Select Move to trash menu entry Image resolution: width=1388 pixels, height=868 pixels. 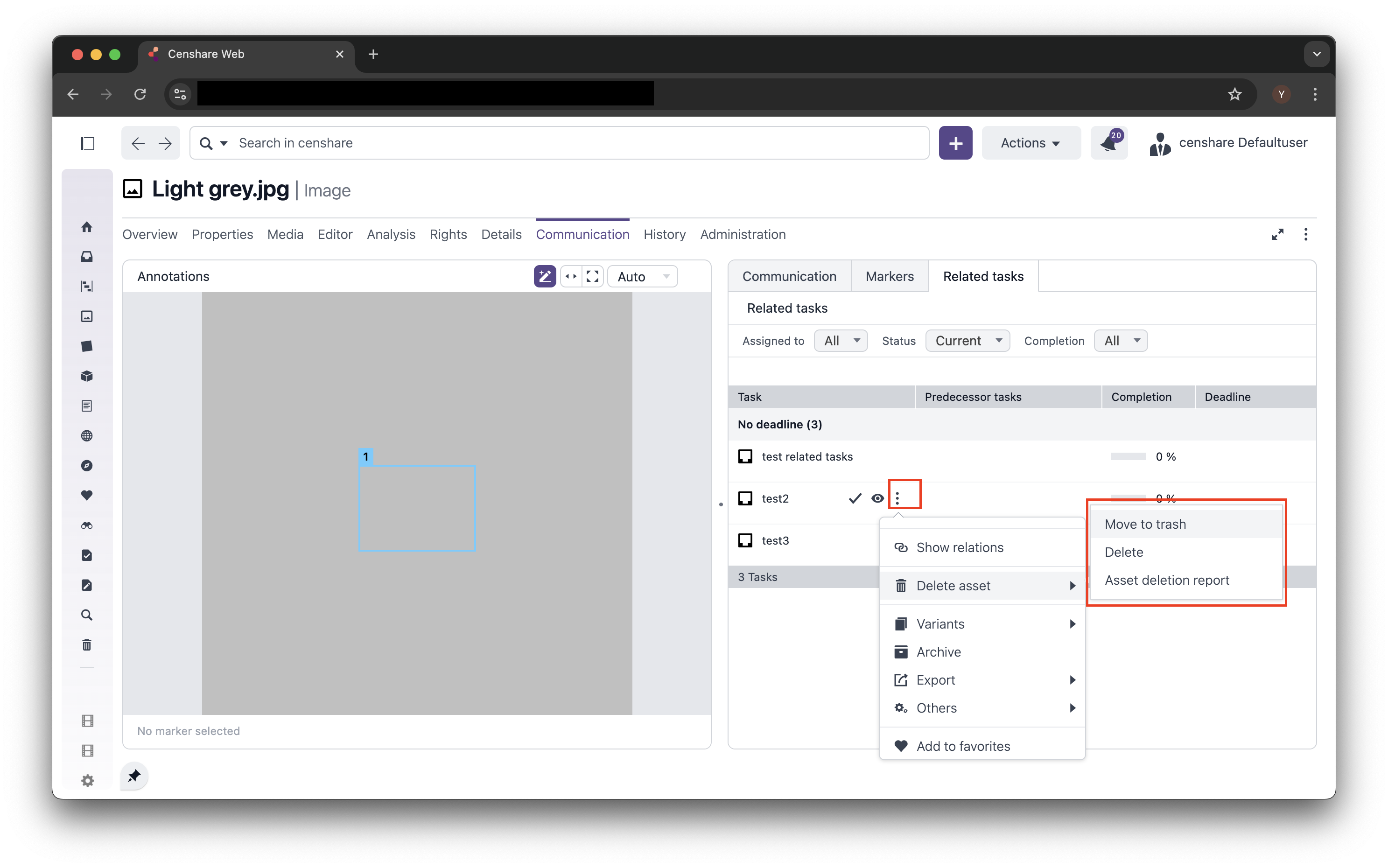point(1145,524)
